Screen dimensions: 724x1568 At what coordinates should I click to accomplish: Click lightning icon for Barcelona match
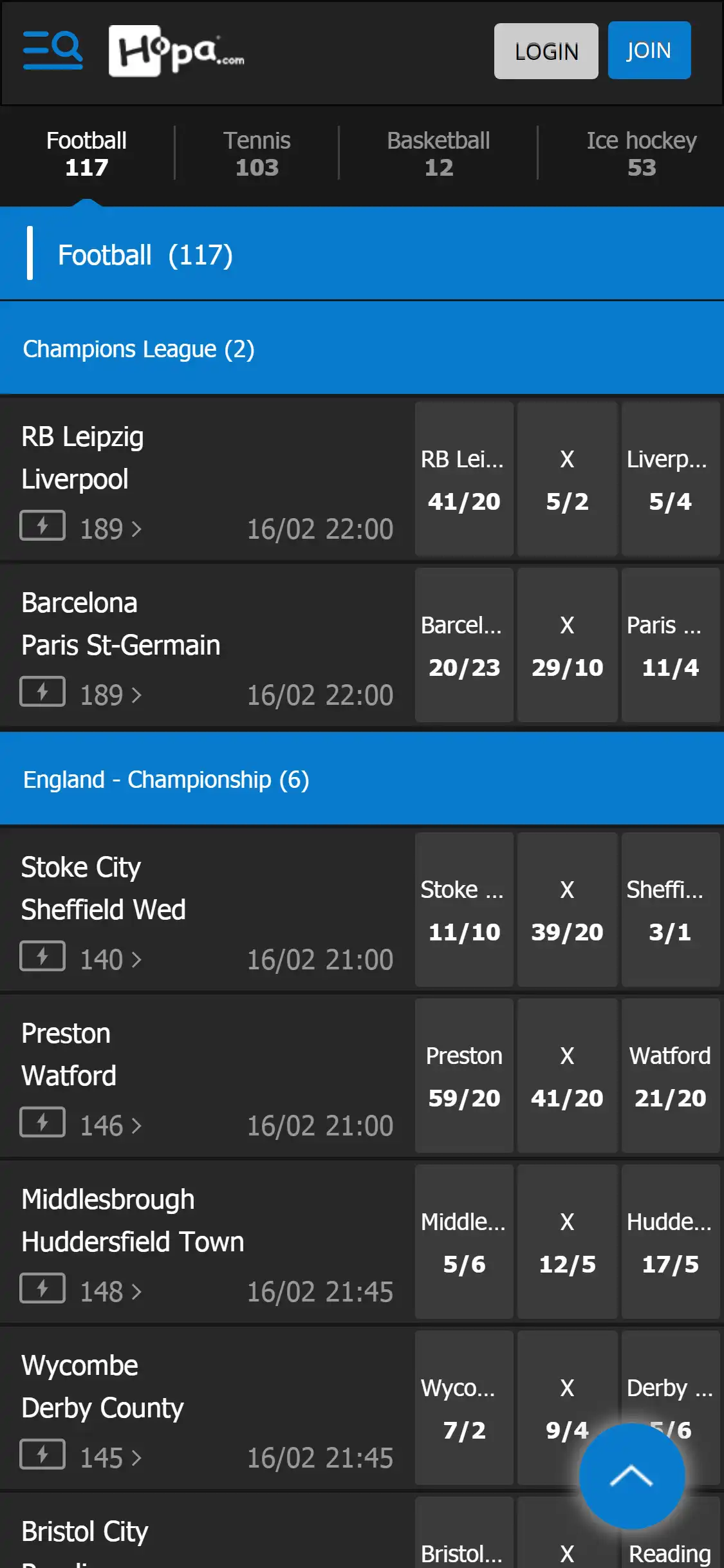42,692
